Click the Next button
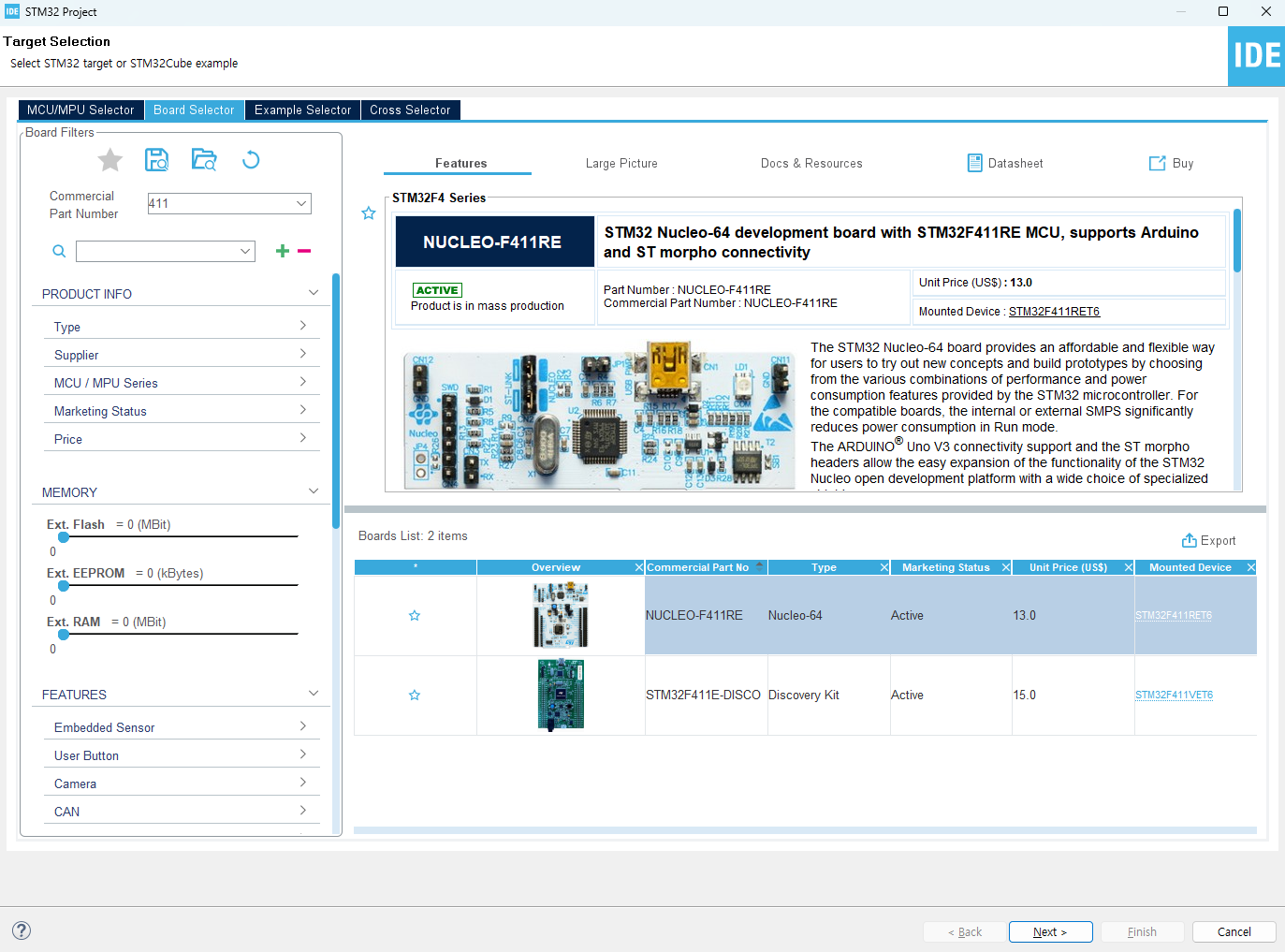Image resolution: width=1285 pixels, height=952 pixels. [1050, 931]
